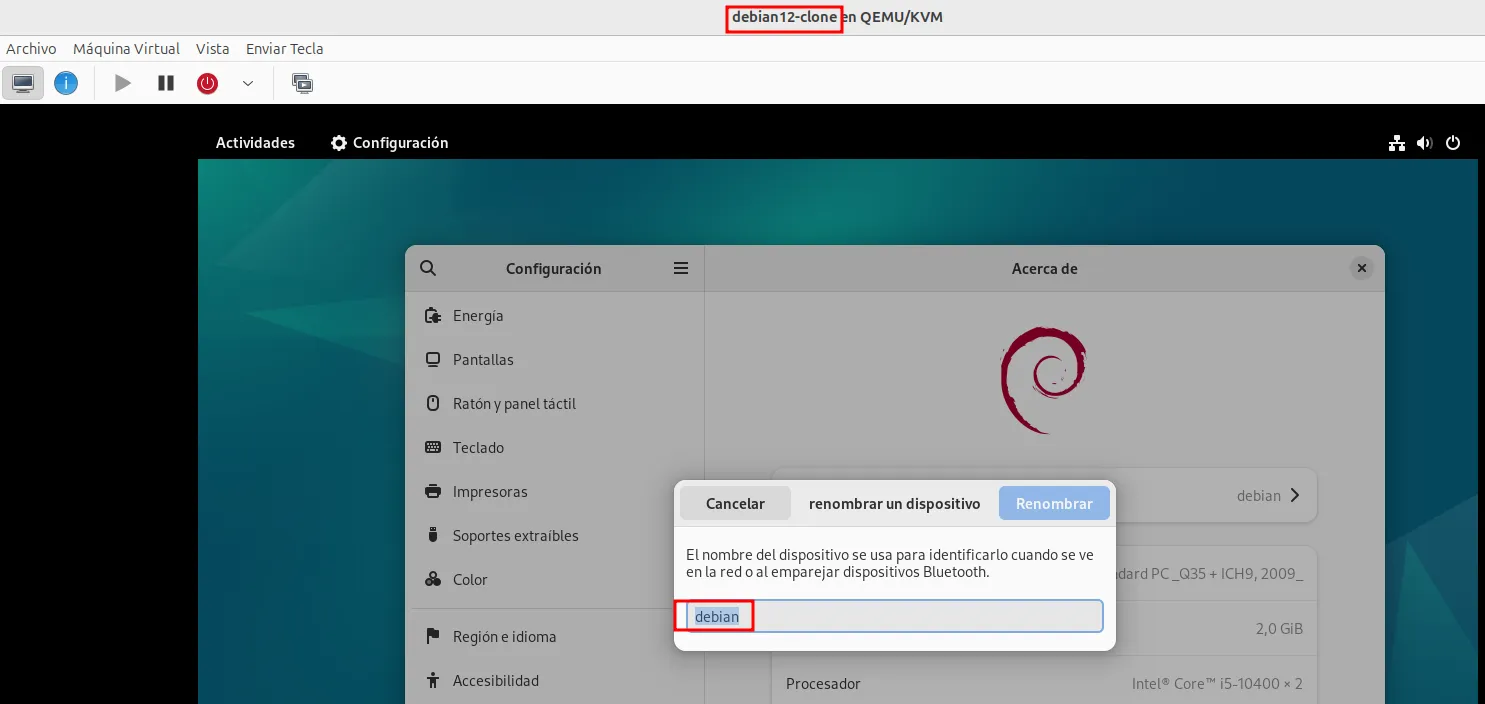Open the device name row chevron
Screen dimensions: 1485x704
click(x=1295, y=495)
